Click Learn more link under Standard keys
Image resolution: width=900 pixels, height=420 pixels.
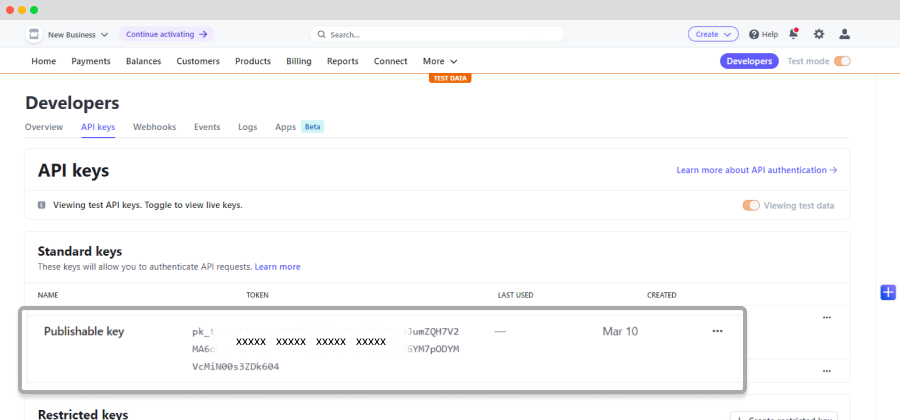tap(277, 267)
